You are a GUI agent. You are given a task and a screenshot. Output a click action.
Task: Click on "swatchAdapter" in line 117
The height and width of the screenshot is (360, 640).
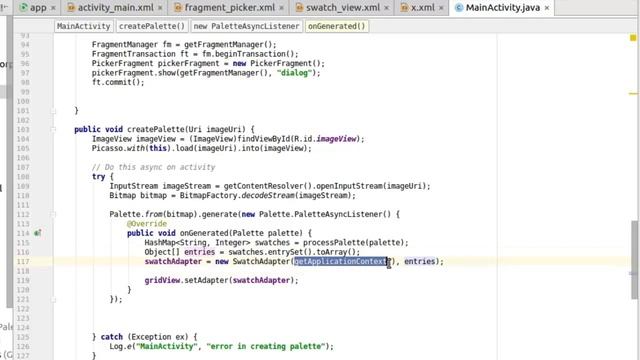(x=173, y=261)
